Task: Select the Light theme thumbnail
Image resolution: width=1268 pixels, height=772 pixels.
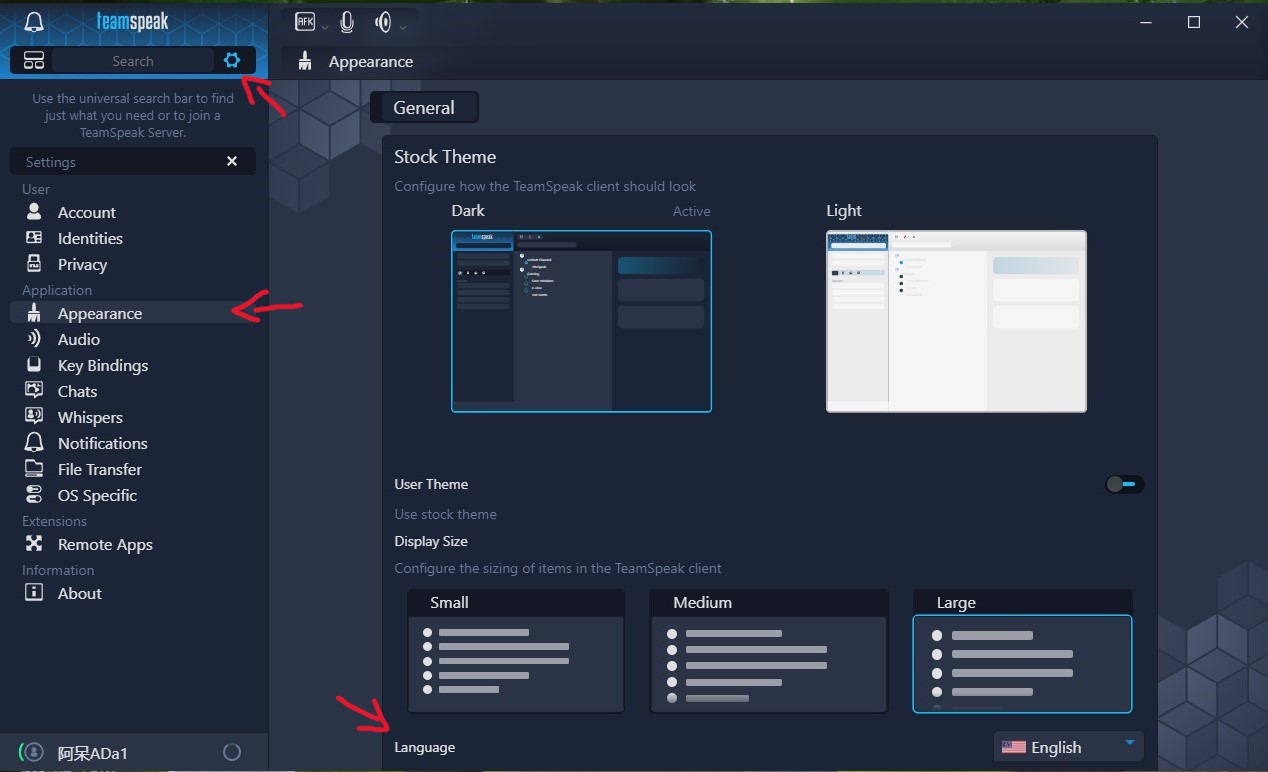Action: tap(956, 321)
